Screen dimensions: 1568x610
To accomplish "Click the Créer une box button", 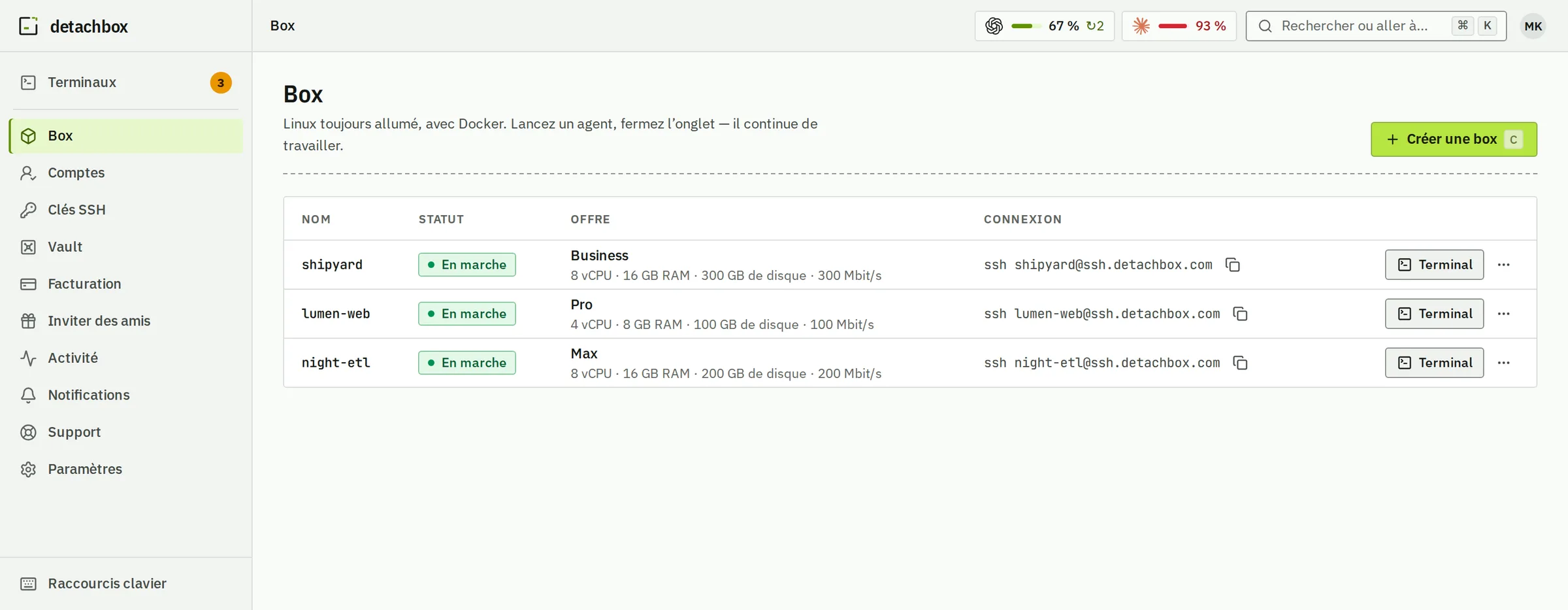I will (1454, 139).
